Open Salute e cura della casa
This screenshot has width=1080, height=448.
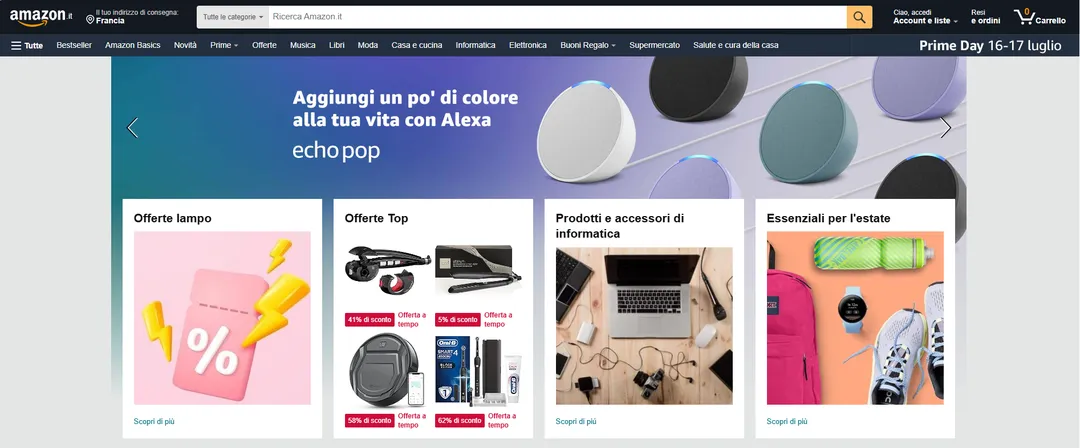(x=736, y=45)
